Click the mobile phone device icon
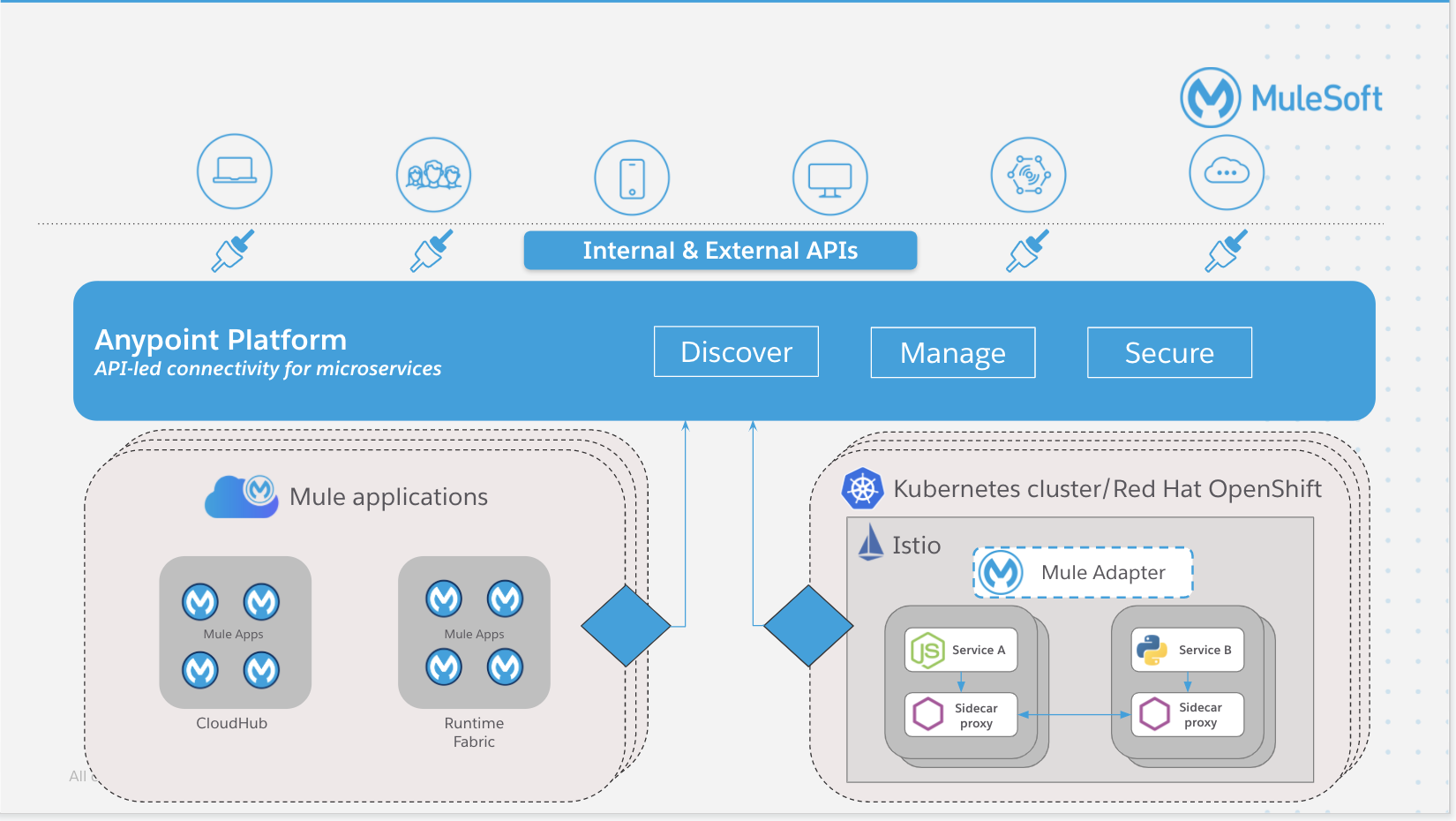1456x821 pixels. pos(632,177)
